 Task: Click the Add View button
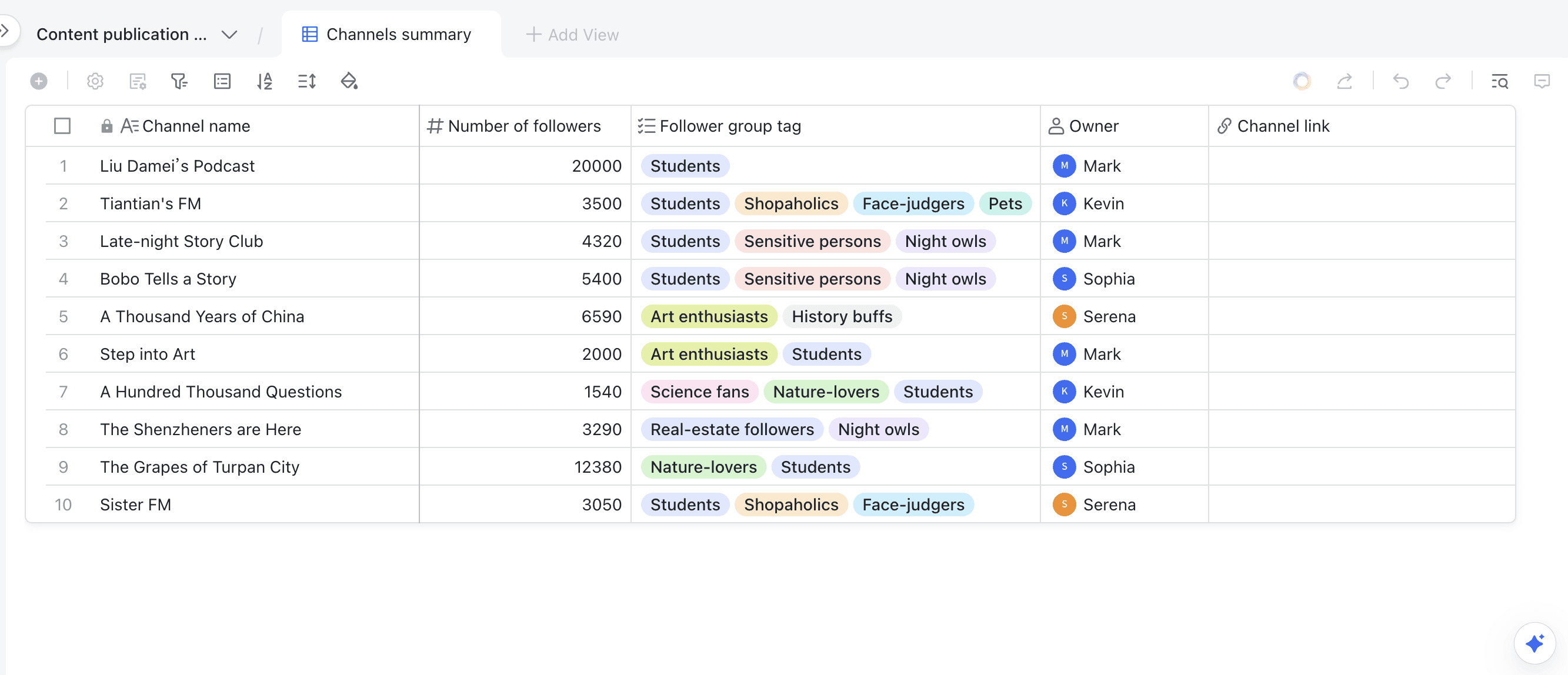pos(572,35)
